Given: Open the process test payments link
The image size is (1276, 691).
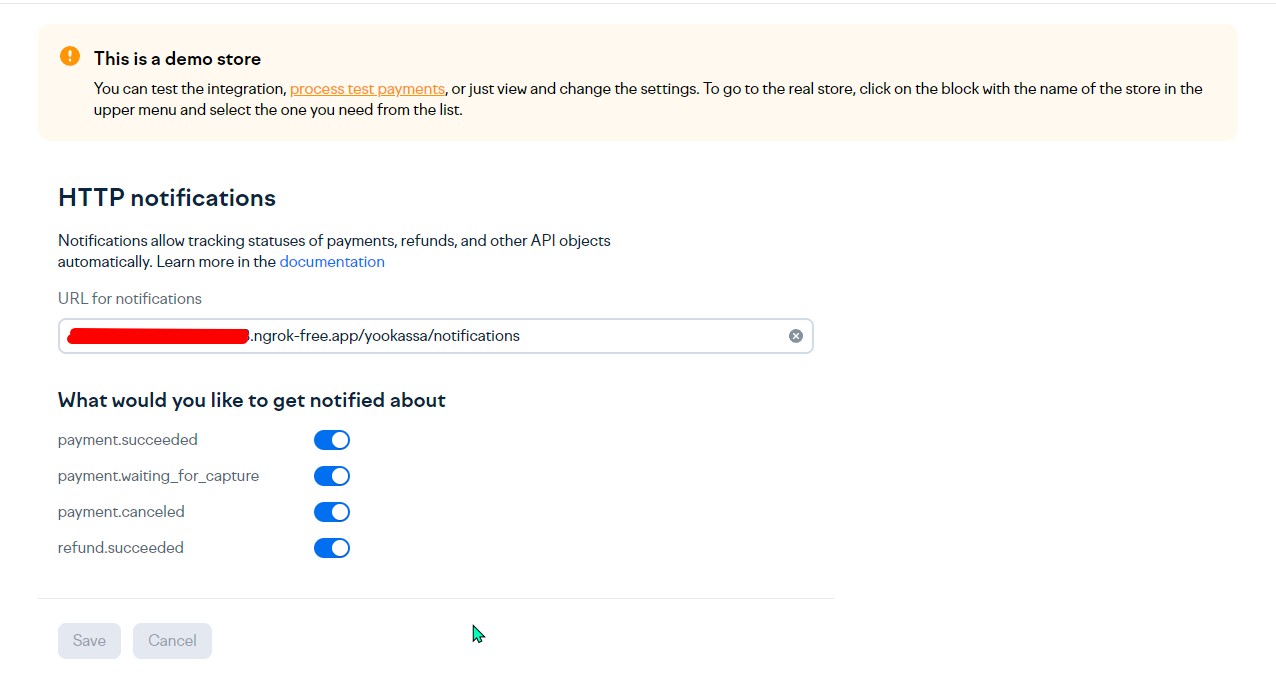Looking at the screenshot, I should tap(367, 89).
